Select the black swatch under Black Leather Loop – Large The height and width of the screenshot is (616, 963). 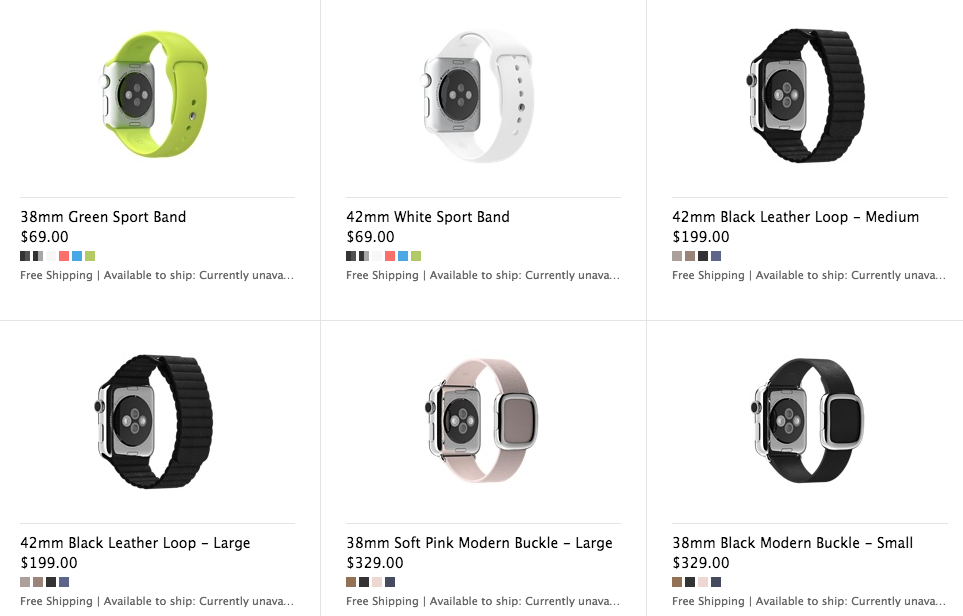tap(51, 582)
